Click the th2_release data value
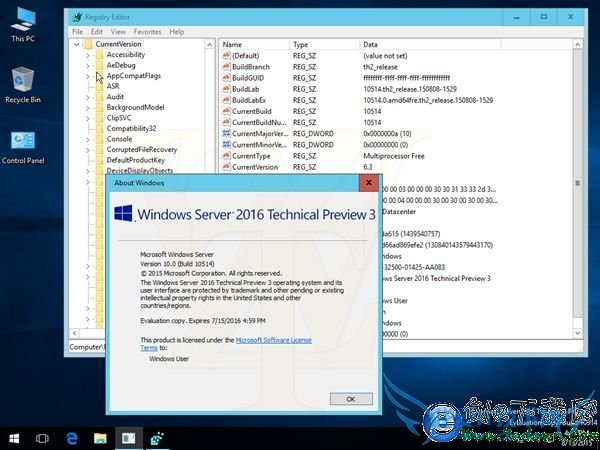Viewport: 600px width, 450px height. pos(380,67)
